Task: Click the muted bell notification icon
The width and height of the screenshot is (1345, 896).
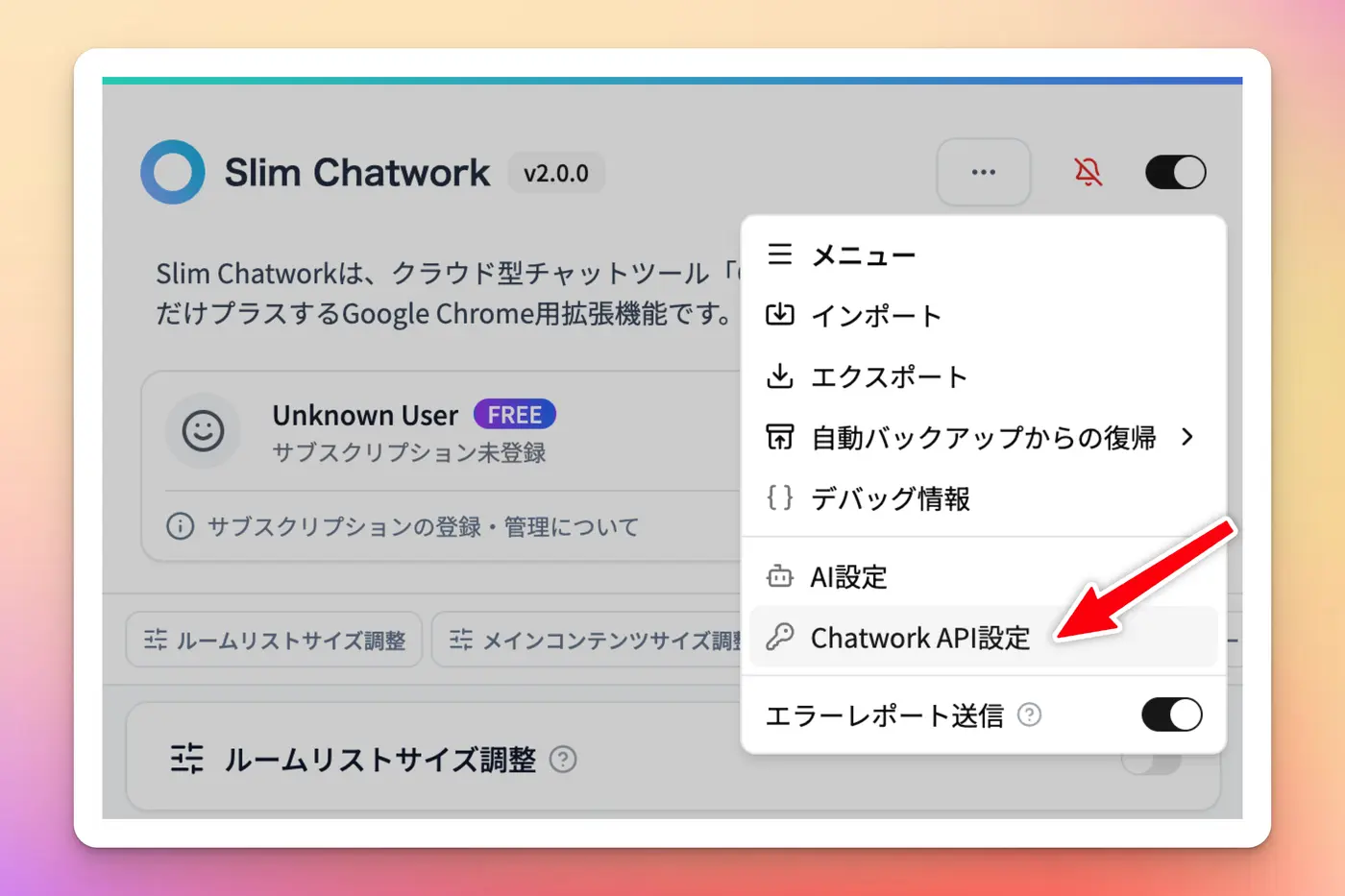Action: (x=1088, y=172)
